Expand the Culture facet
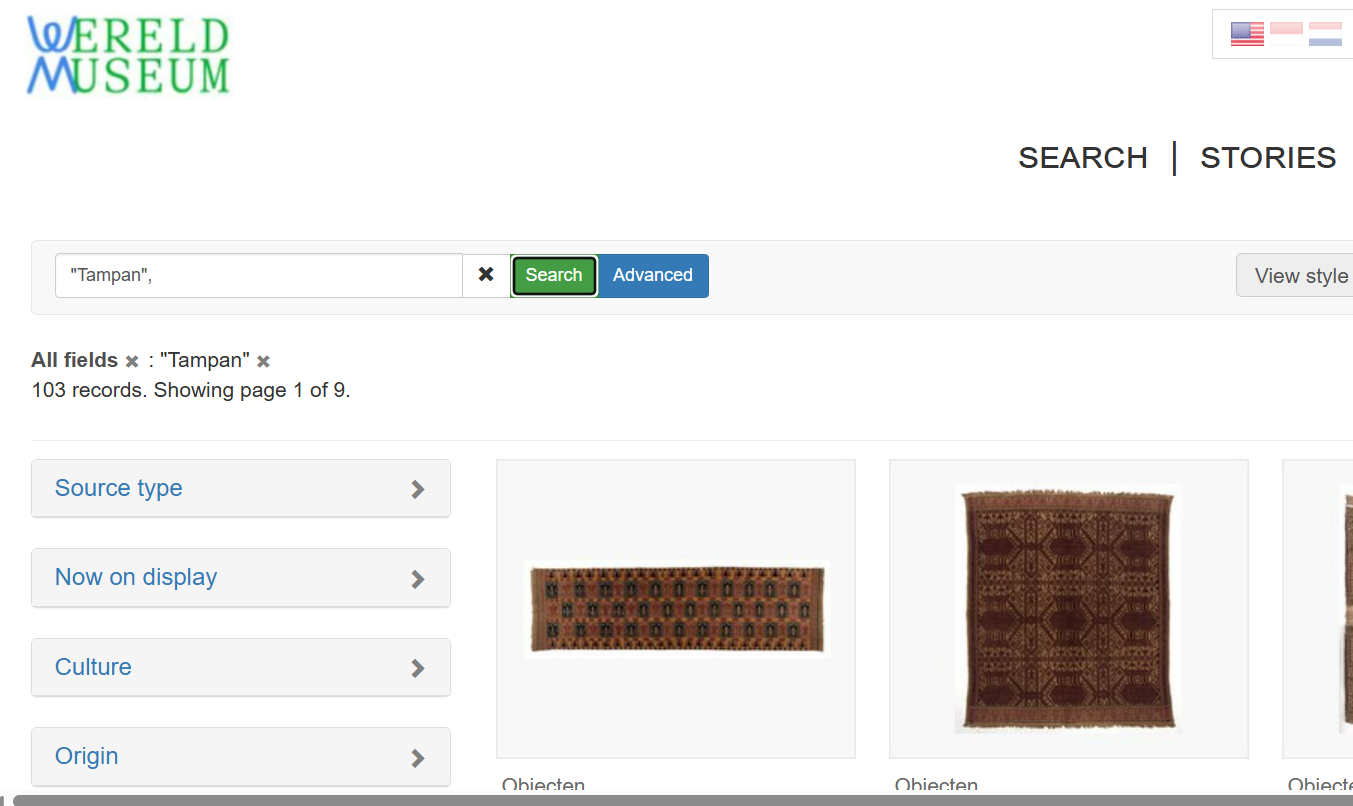 241,667
